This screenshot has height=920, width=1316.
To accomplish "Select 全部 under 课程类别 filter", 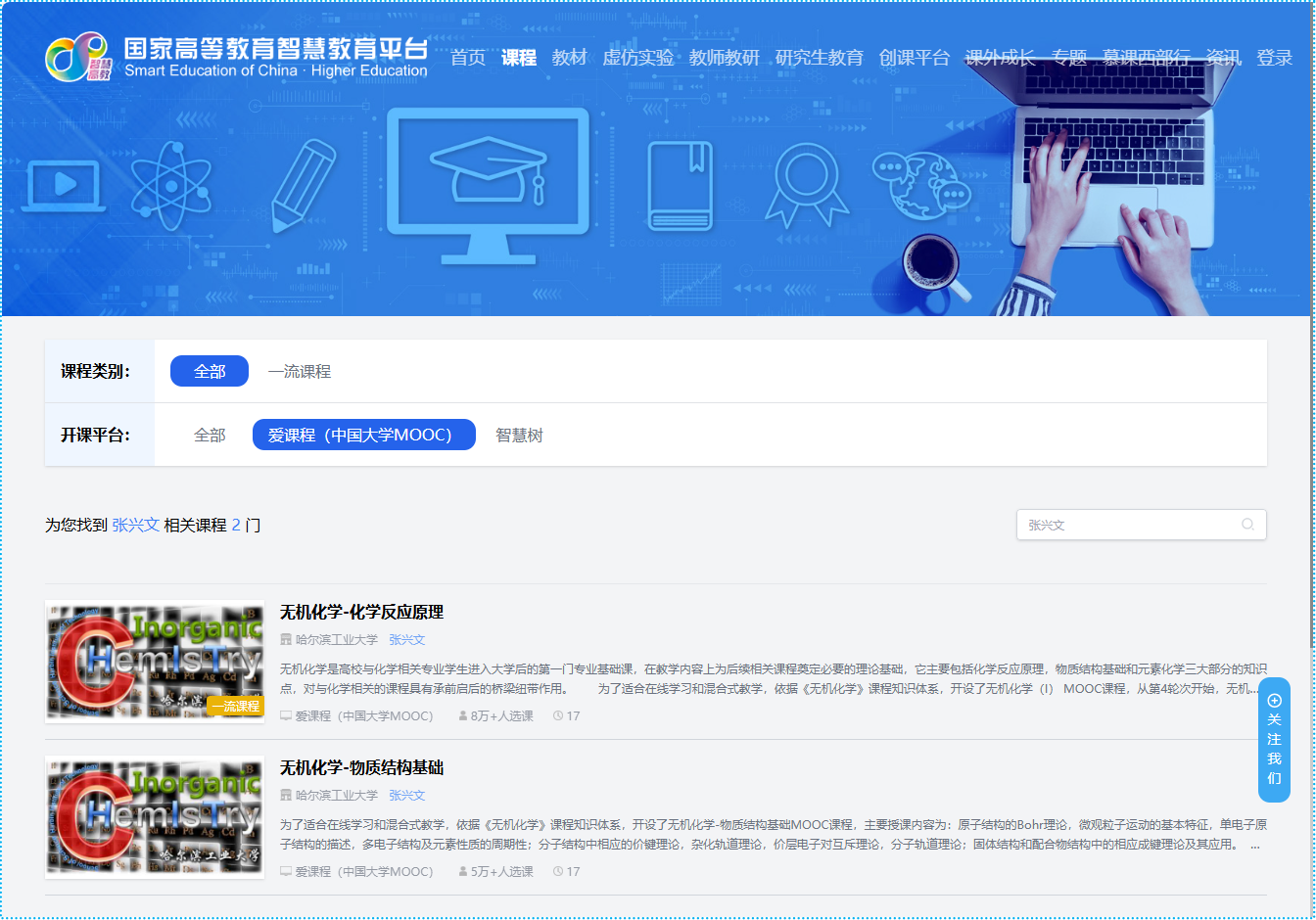I will (x=210, y=371).
